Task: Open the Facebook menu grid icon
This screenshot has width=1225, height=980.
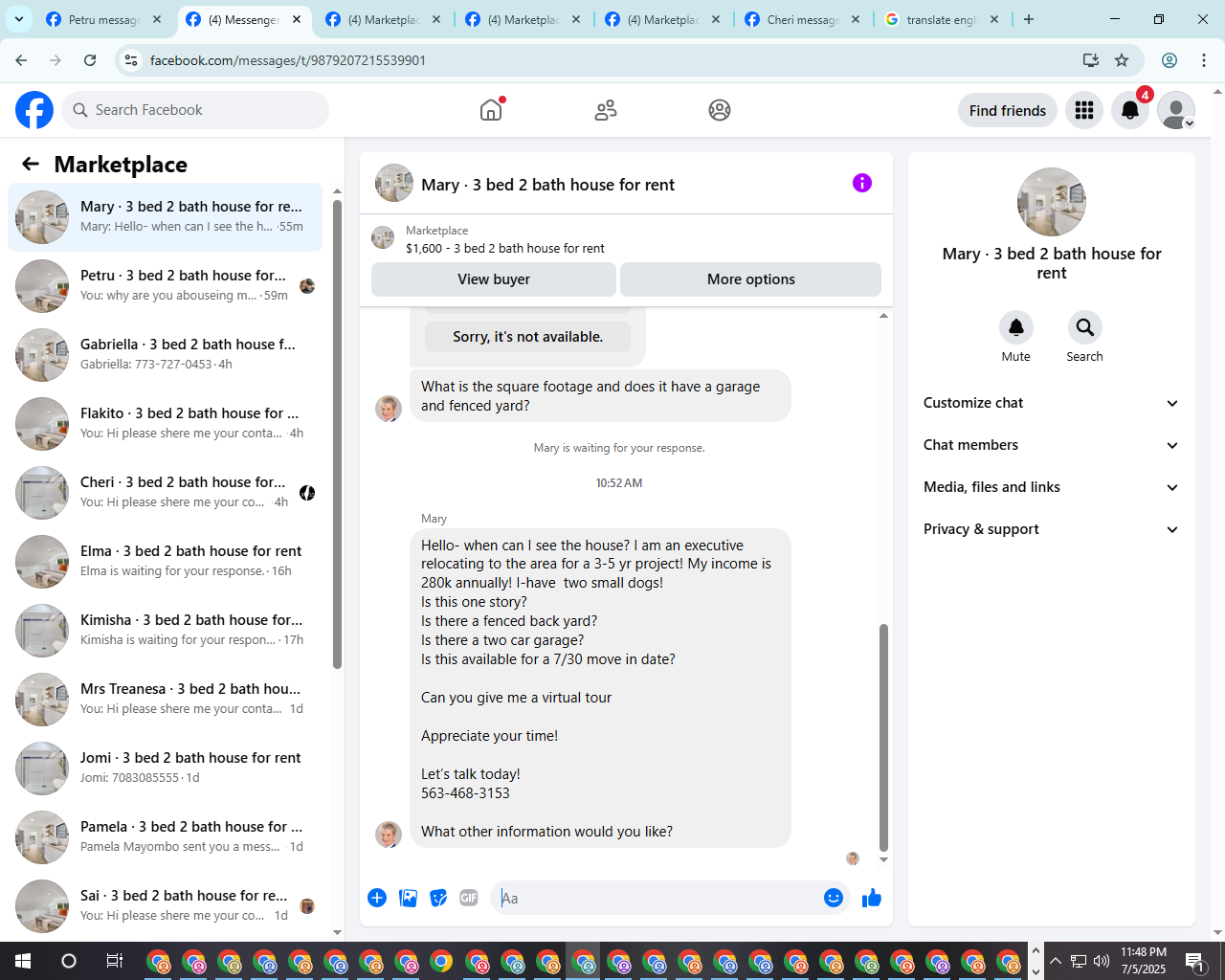Action: tap(1084, 110)
